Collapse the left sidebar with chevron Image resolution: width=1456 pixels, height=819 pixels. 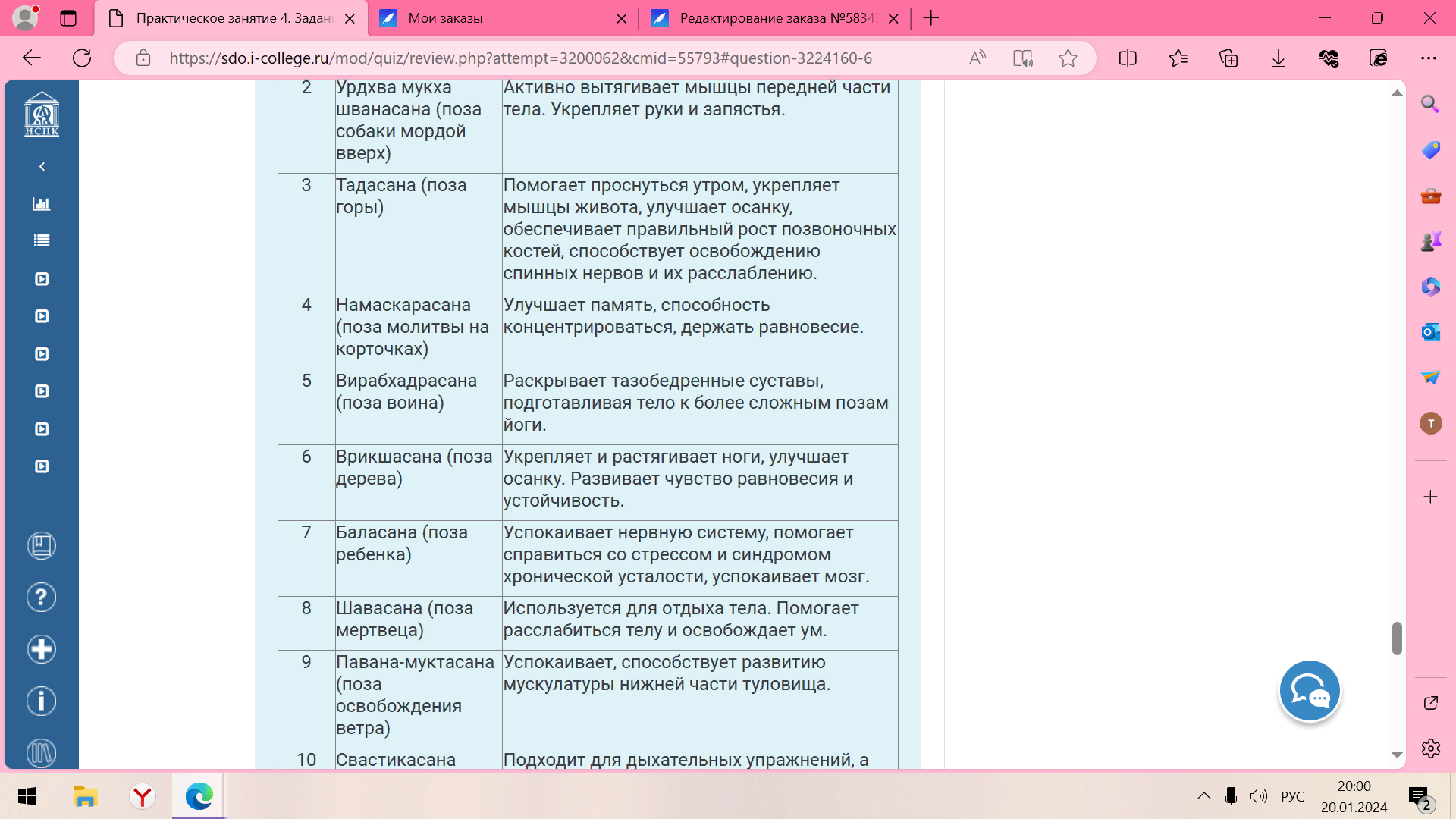point(42,166)
